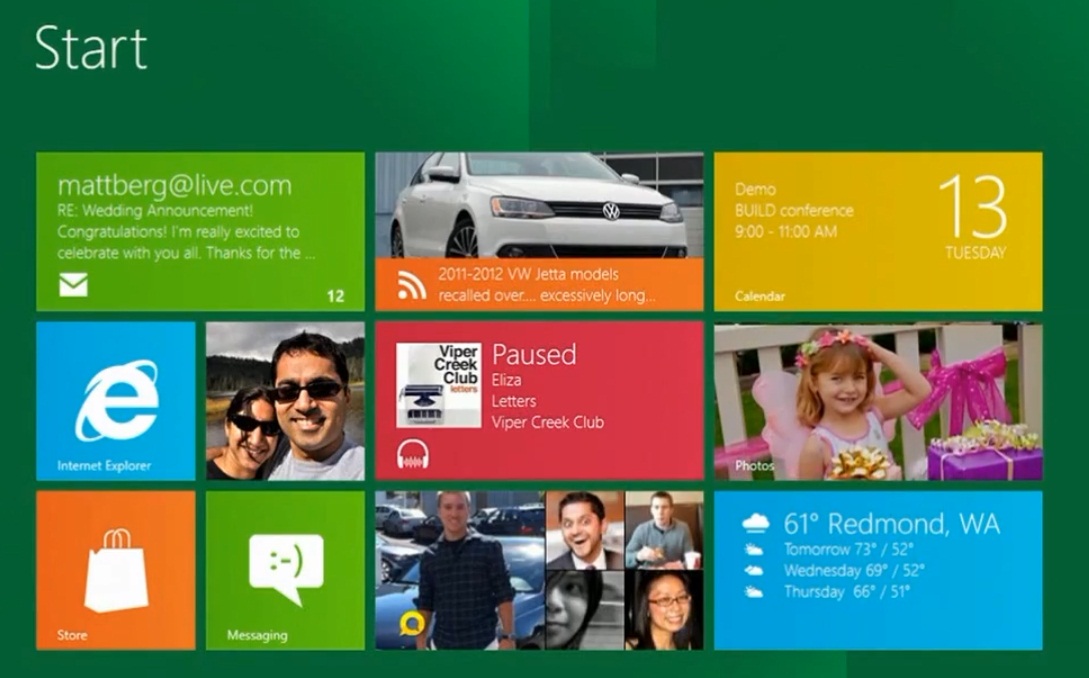This screenshot has height=678, width=1089.
Task: Open the Viper Creek Club album art
Action: [438, 385]
